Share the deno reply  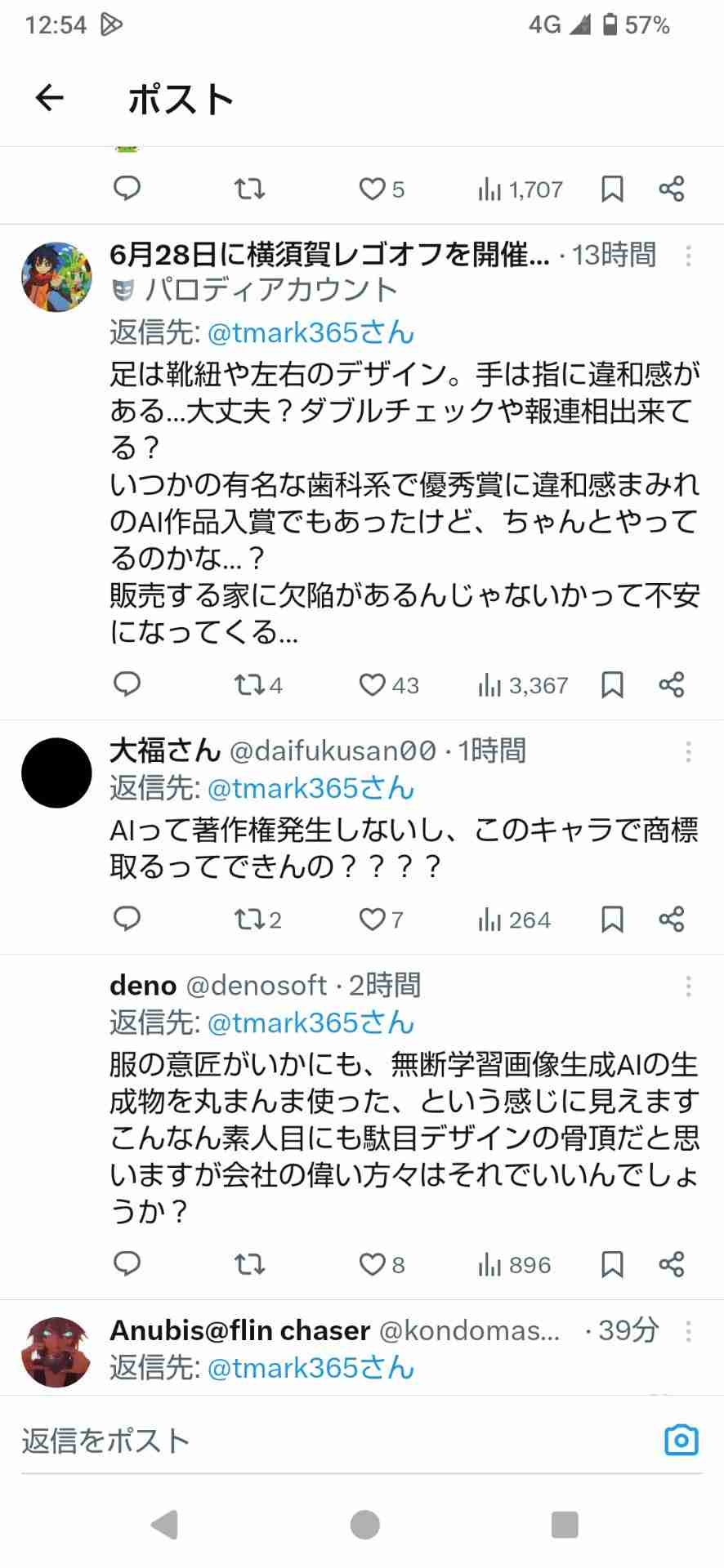pos(671,1264)
